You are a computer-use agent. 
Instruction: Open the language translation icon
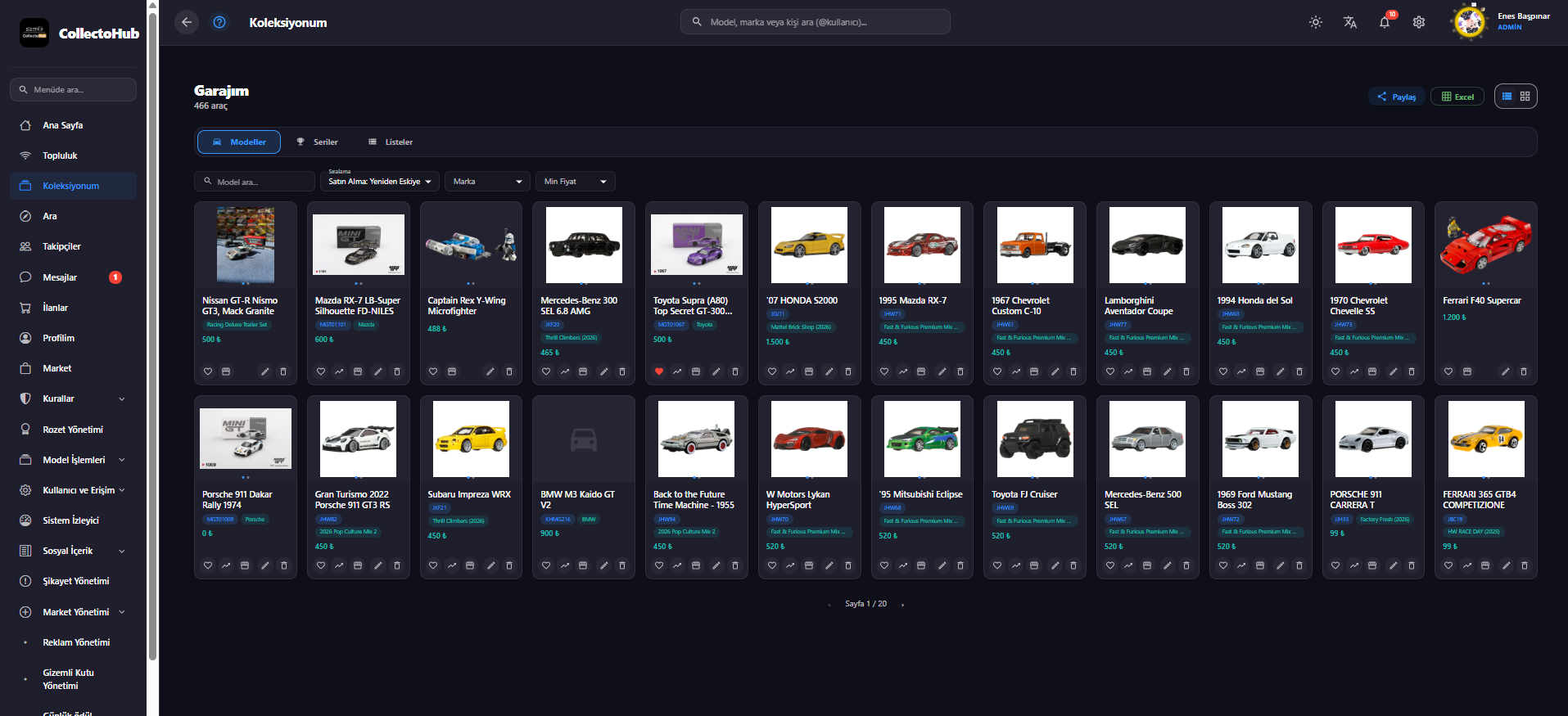(x=1350, y=22)
